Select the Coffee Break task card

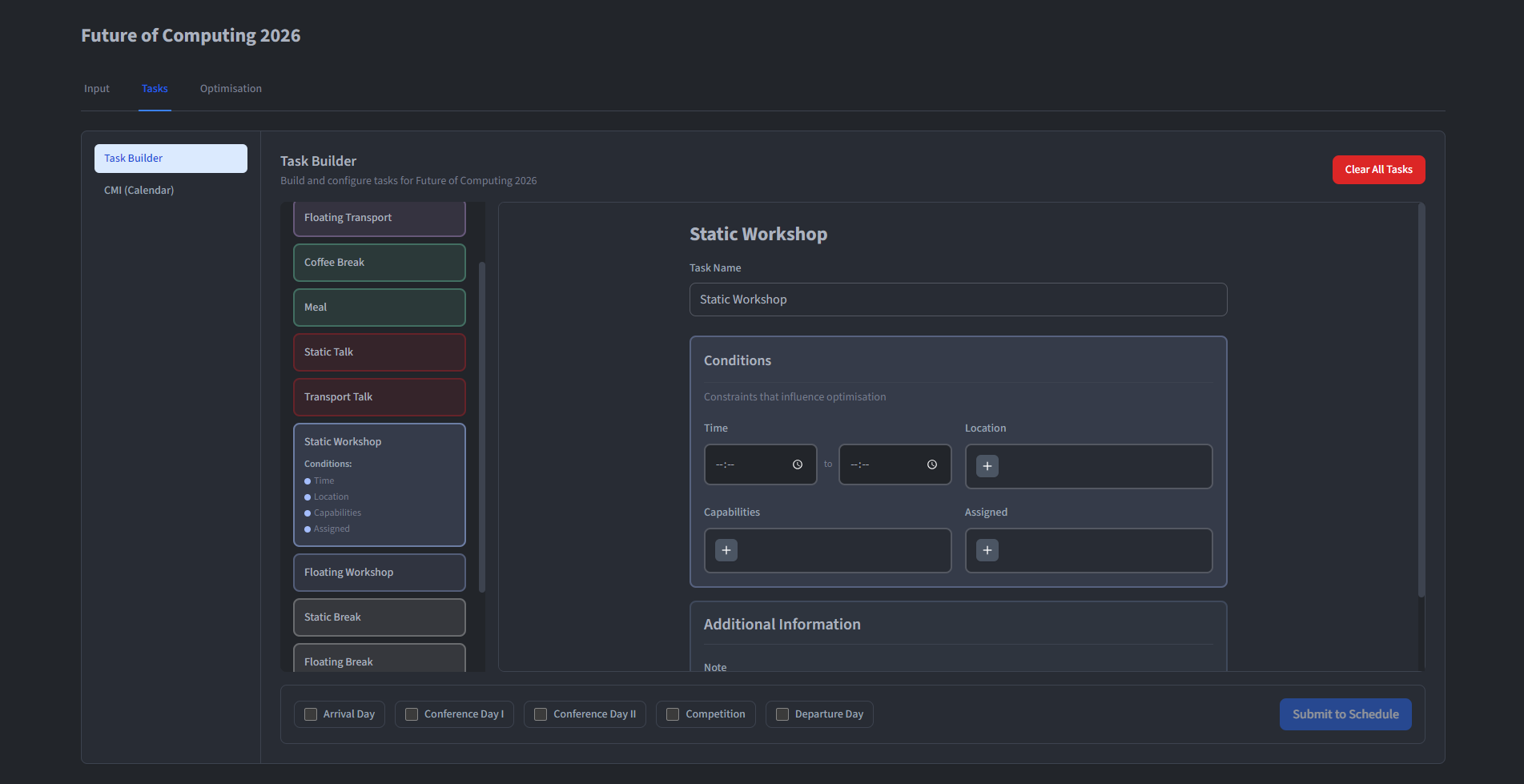[x=380, y=263]
